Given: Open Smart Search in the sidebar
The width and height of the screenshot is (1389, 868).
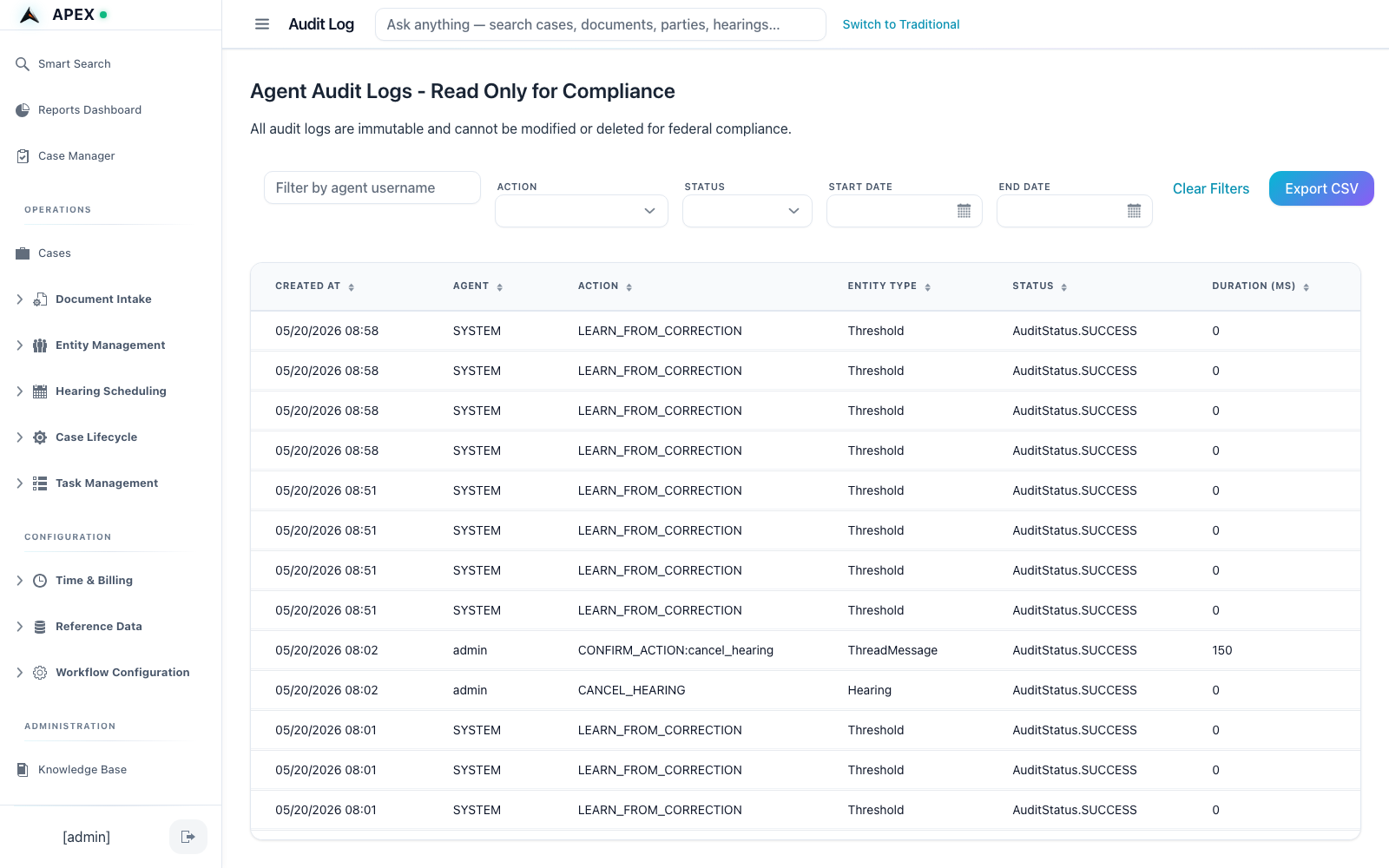Looking at the screenshot, I should [75, 63].
